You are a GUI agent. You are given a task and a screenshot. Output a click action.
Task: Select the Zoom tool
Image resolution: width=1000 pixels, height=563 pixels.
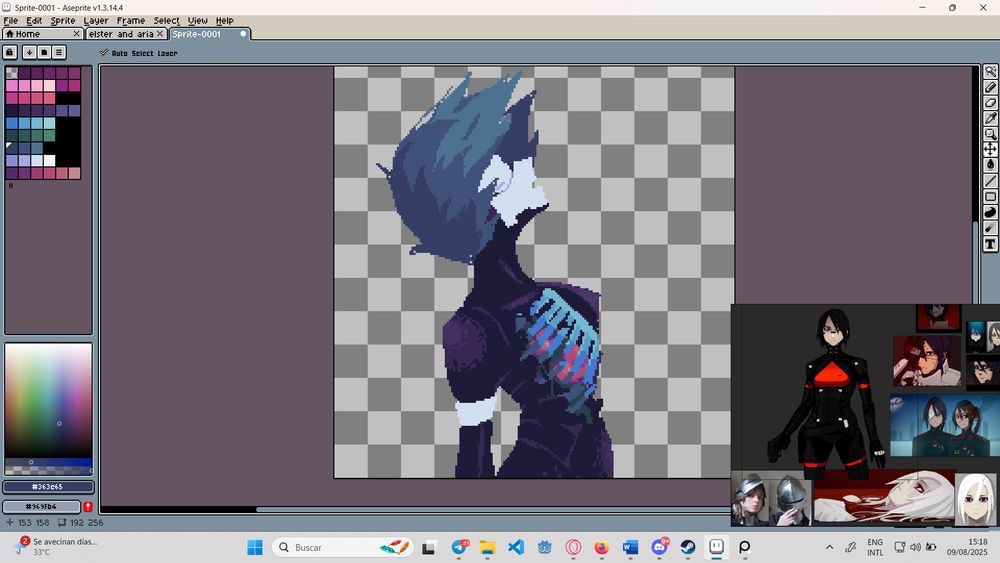point(990,134)
